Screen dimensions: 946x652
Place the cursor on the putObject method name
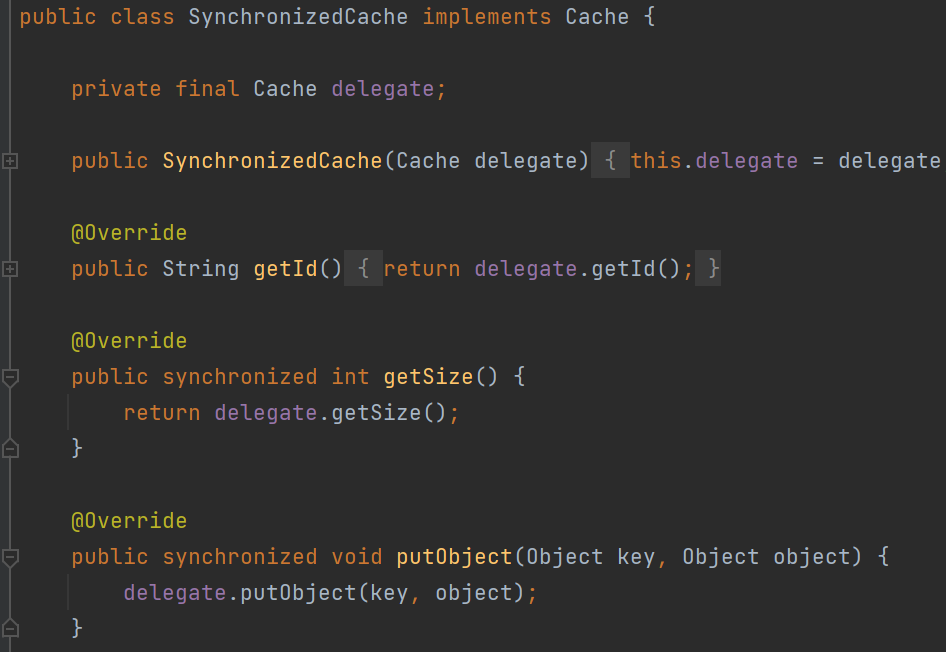454,557
